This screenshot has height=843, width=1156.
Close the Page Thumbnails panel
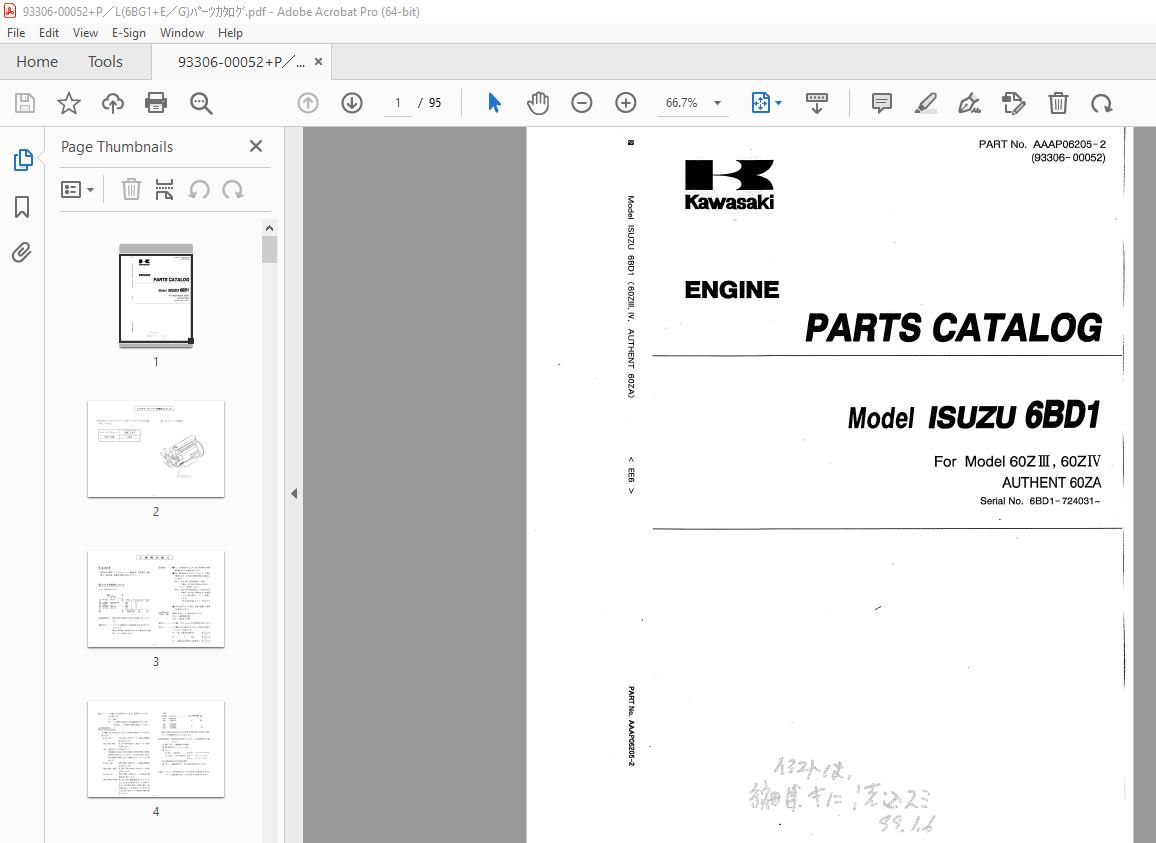click(x=256, y=146)
